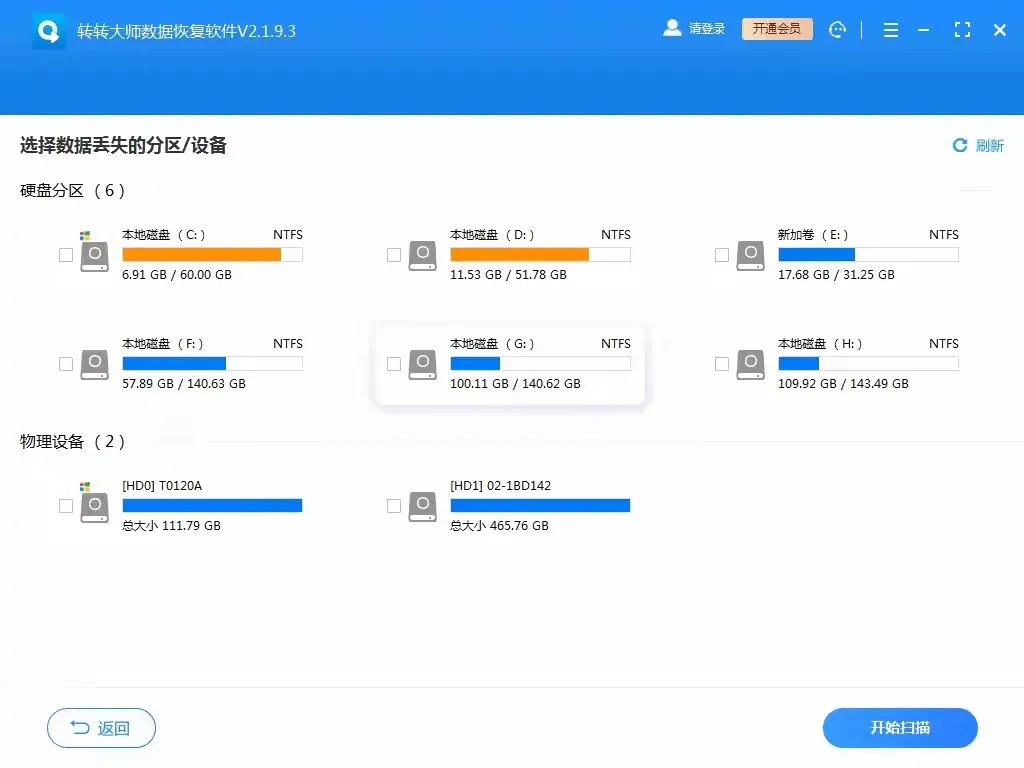Click the C: drive disk icon
Screen dimensions: 1024x768
(x=94, y=253)
